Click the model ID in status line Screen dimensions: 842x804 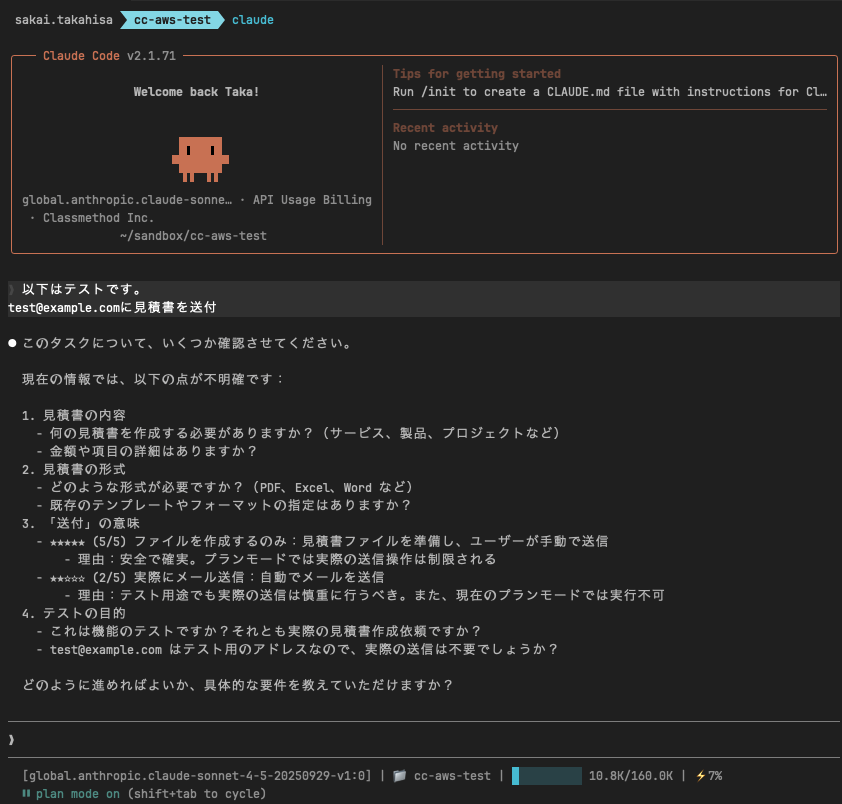[x=196, y=776]
